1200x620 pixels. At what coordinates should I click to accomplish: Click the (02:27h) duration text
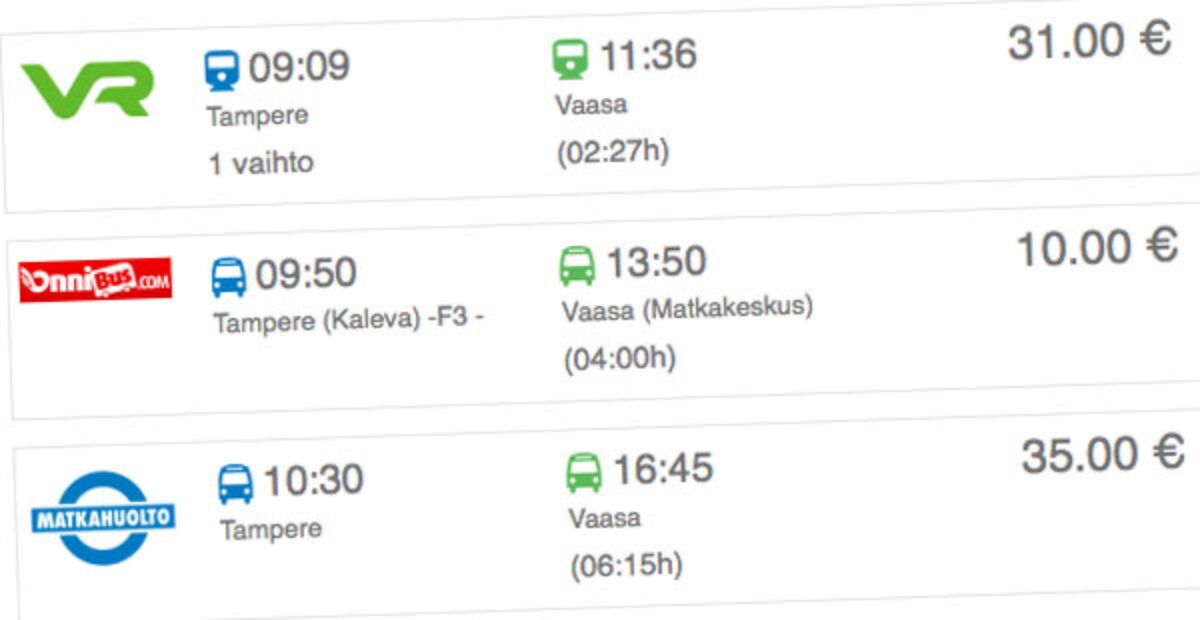tap(612, 151)
